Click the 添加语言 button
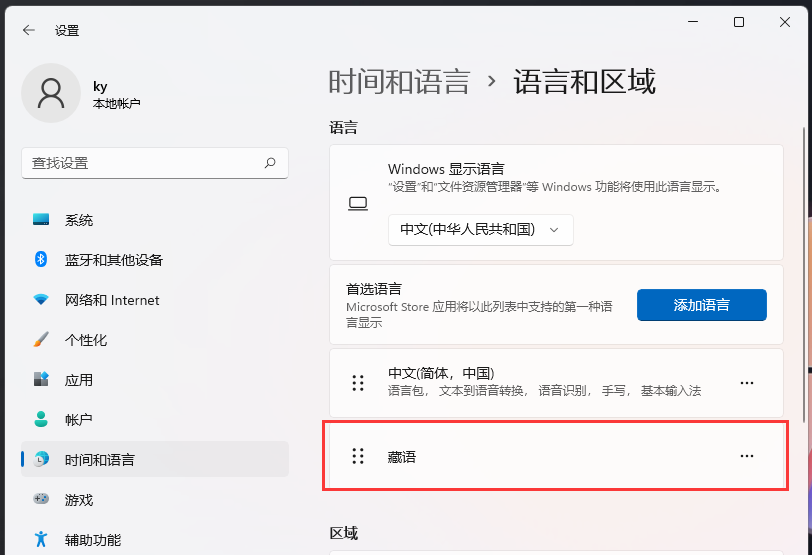Image resolution: width=812 pixels, height=555 pixels. pyautogui.click(x=702, y=305)
